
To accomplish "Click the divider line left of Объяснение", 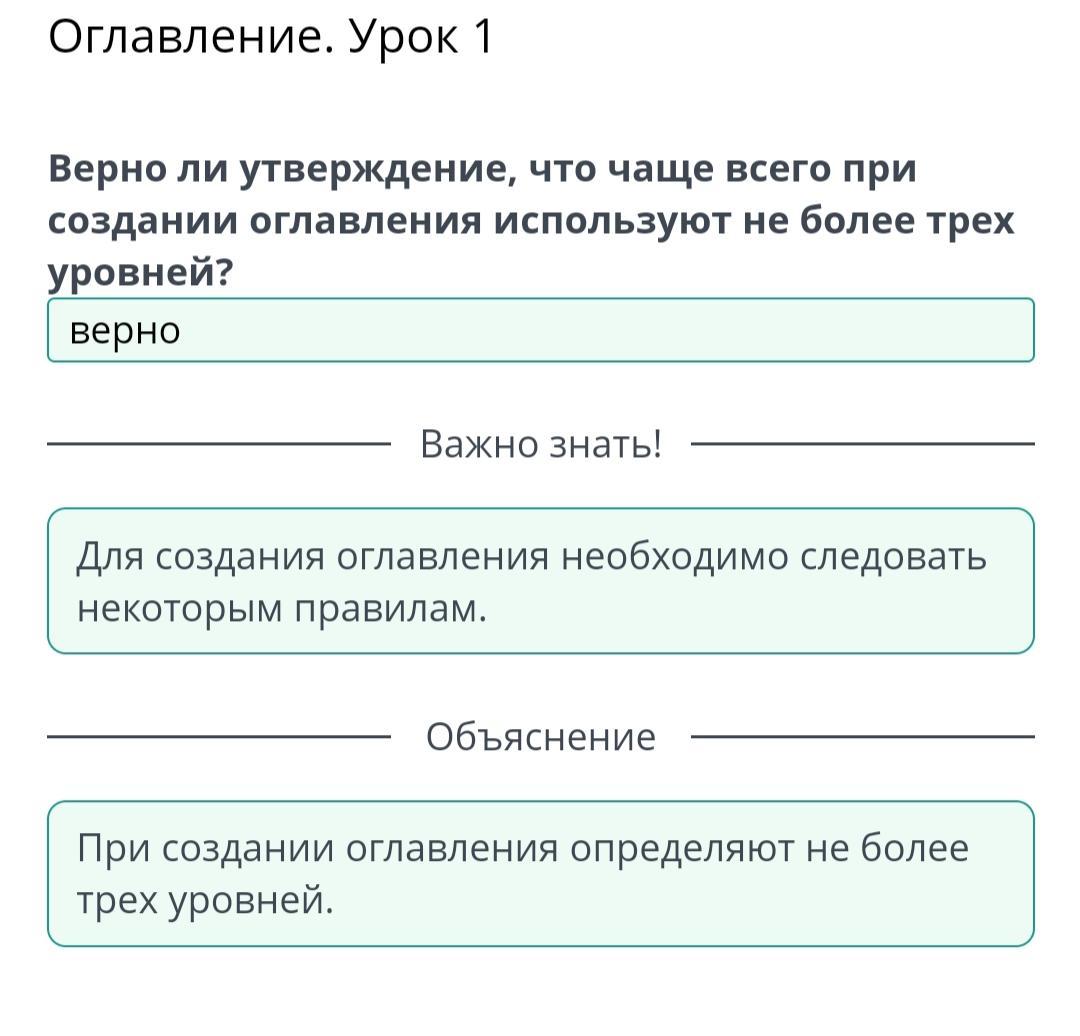I will coord(219,737).
